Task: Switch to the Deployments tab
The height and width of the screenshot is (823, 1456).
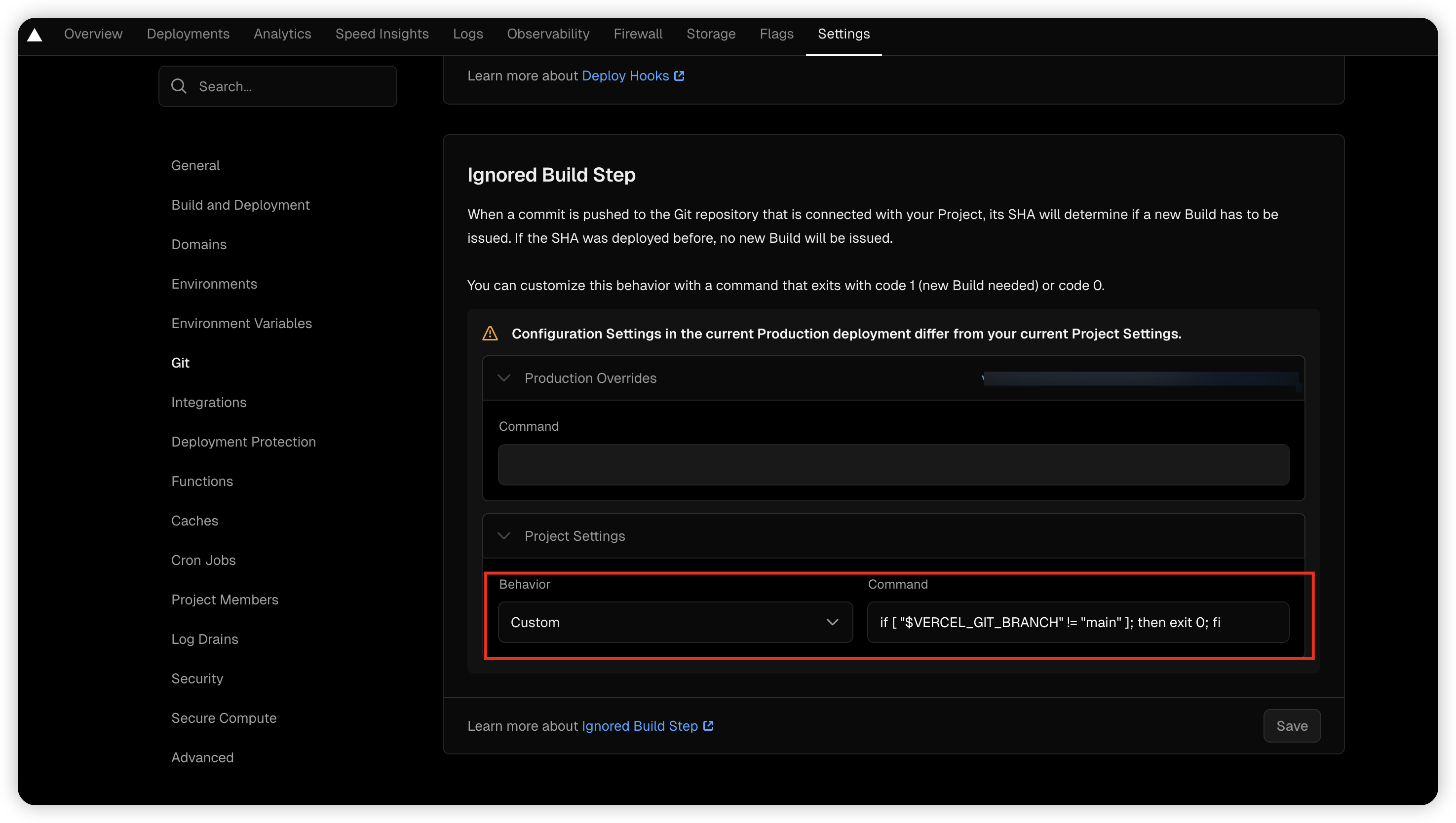Action: 188,34
